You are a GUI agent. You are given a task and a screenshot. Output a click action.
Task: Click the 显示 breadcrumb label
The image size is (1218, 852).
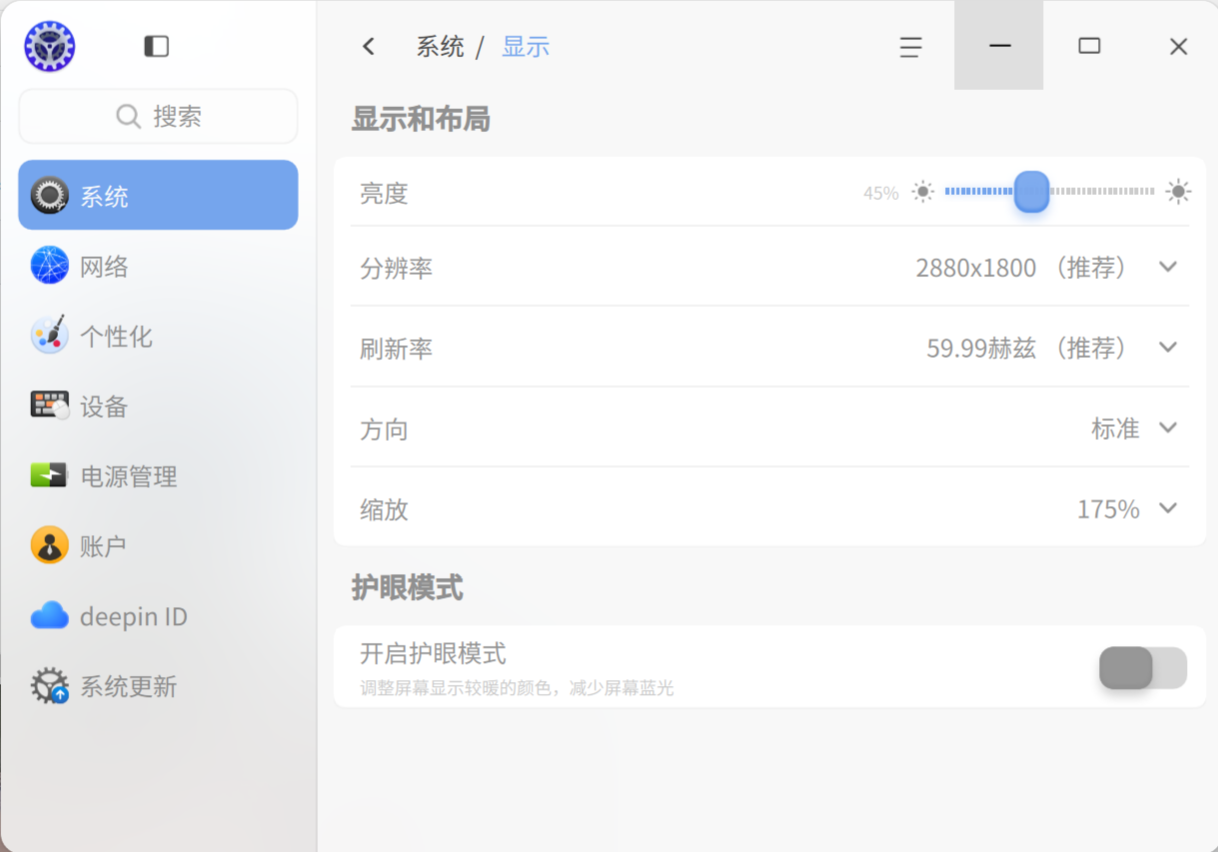(x=526, y=47)
